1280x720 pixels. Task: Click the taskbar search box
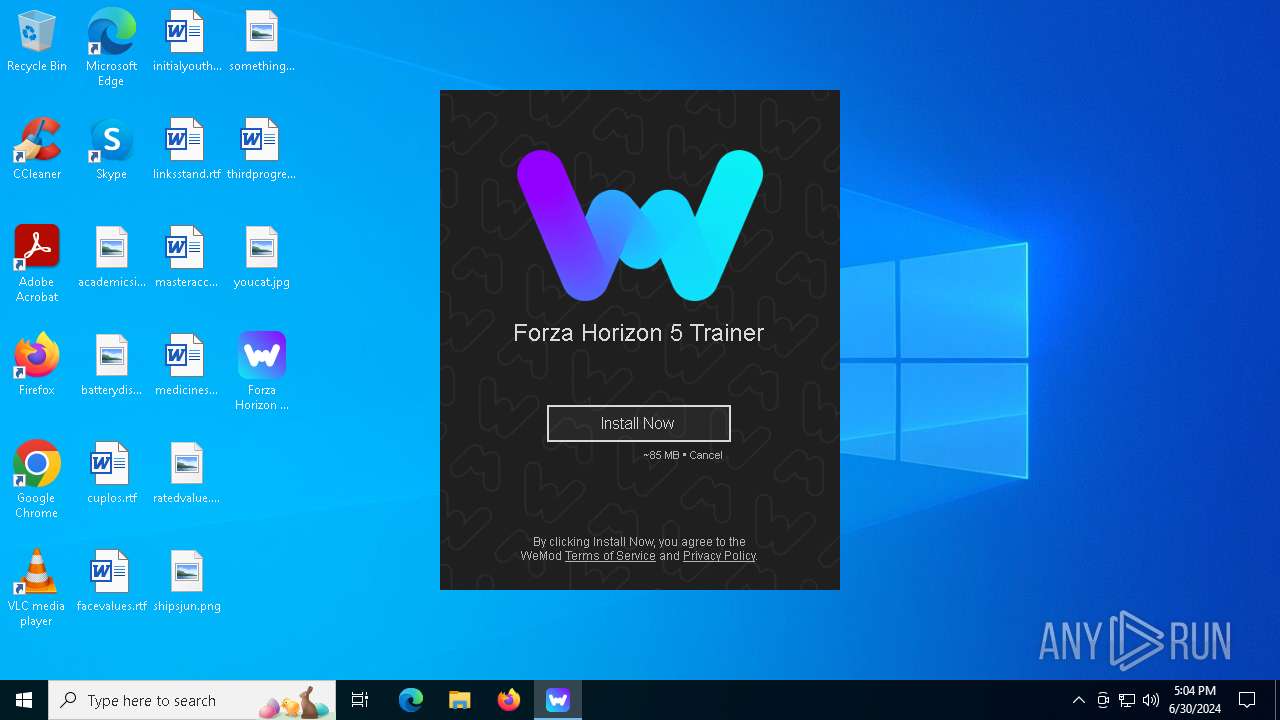tap(192, 700)
